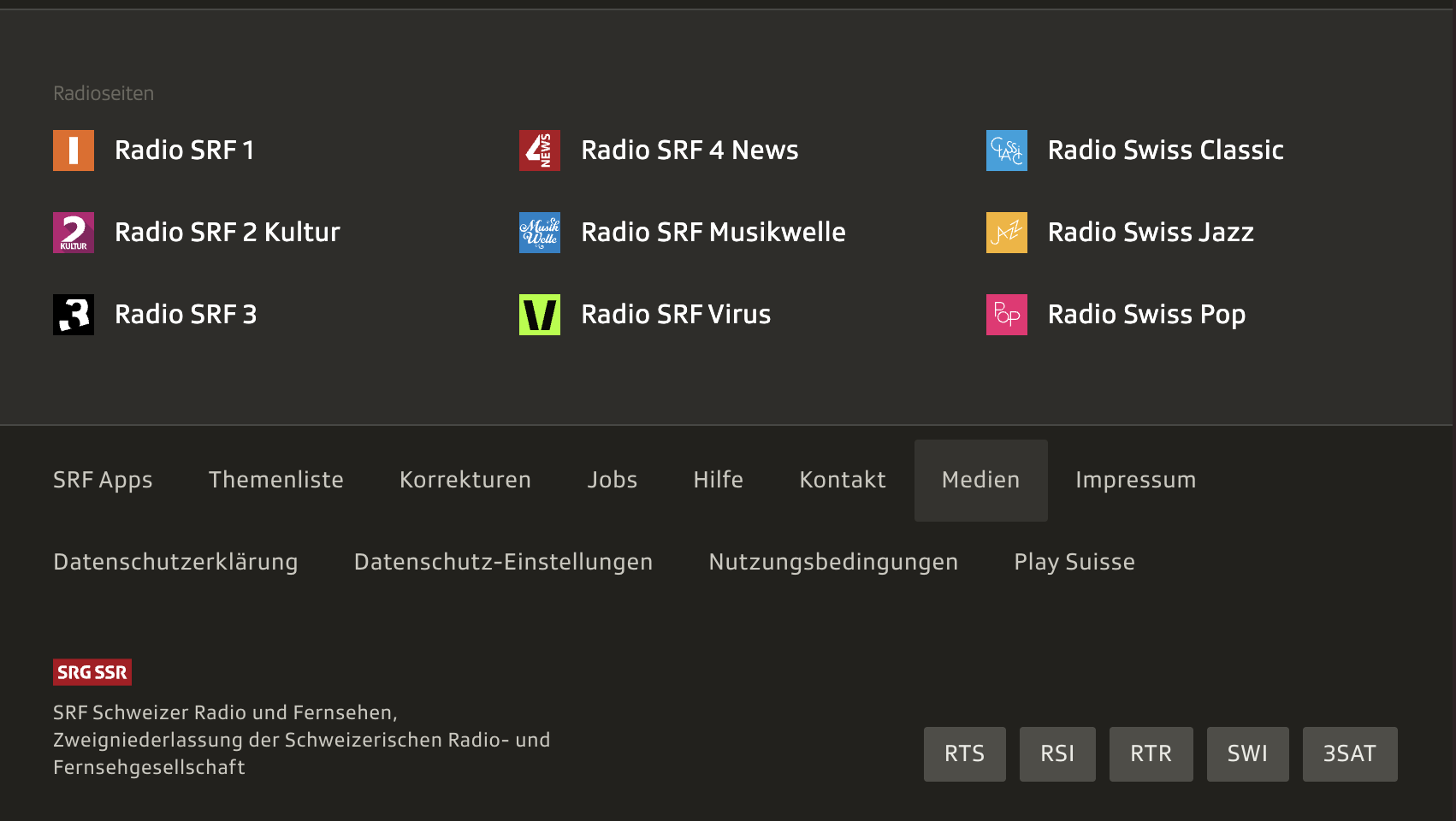Open the Radio SRF 4 News text link
Viewport: 1456px width, 821px height.
point(690,151)
